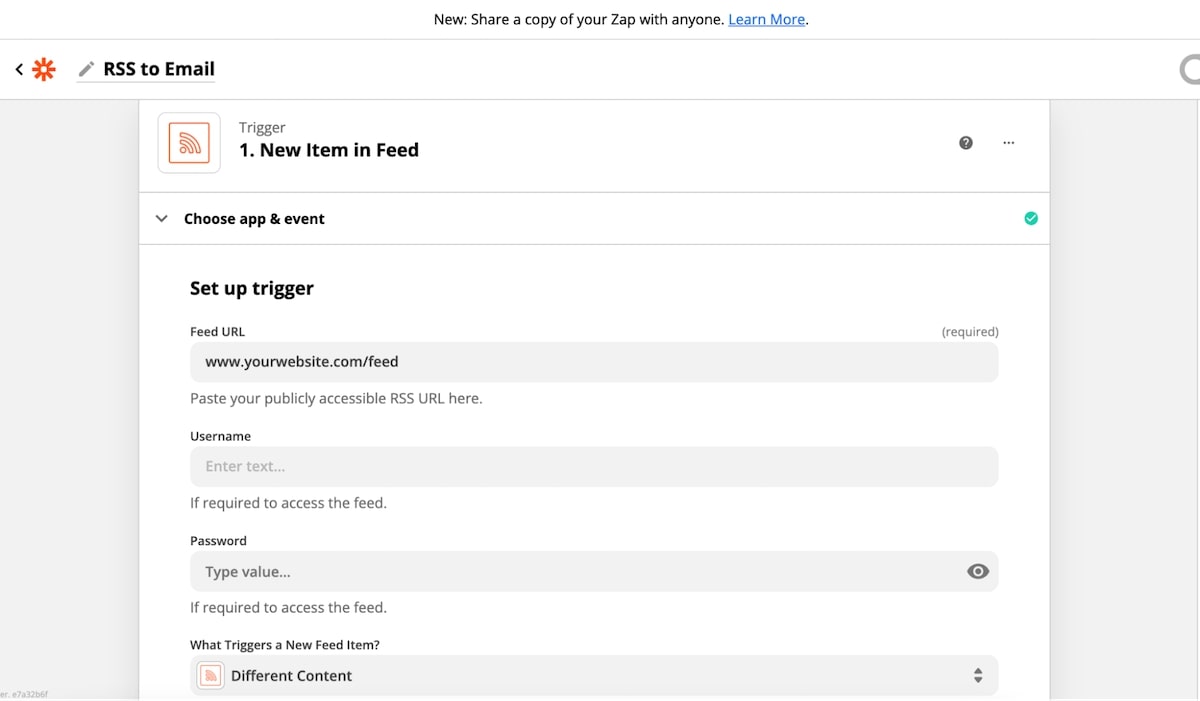
Task: Click the small RSS icon in the Different Content field
Action: coord(211,676)
